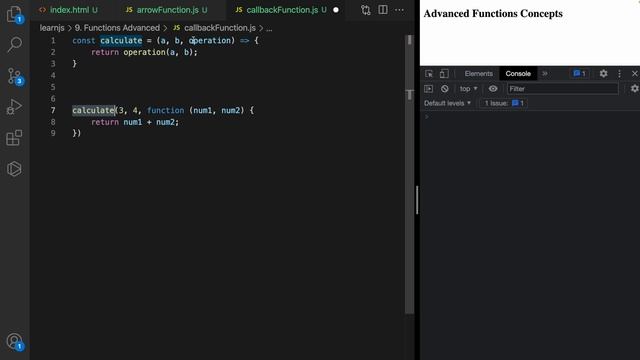Open the Default levels dropdown
Image resolution: width=640 pixels, height=360 pixels.
coord(447,103)
